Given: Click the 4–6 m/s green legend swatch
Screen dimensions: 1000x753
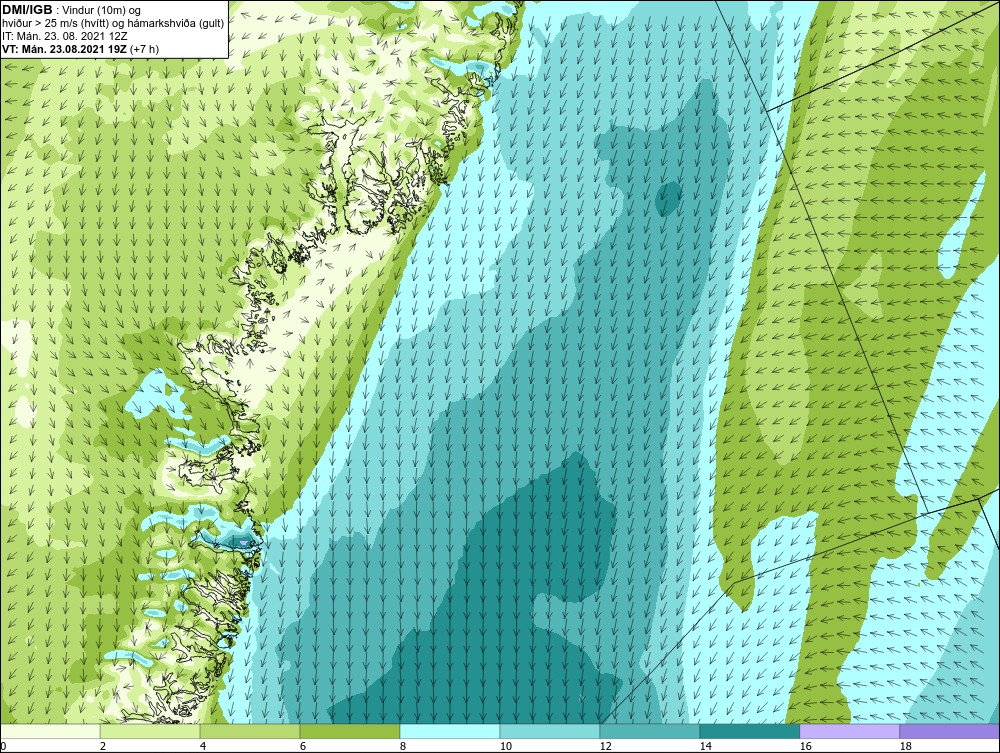Looking at the screenshot, I should point(250,731).
